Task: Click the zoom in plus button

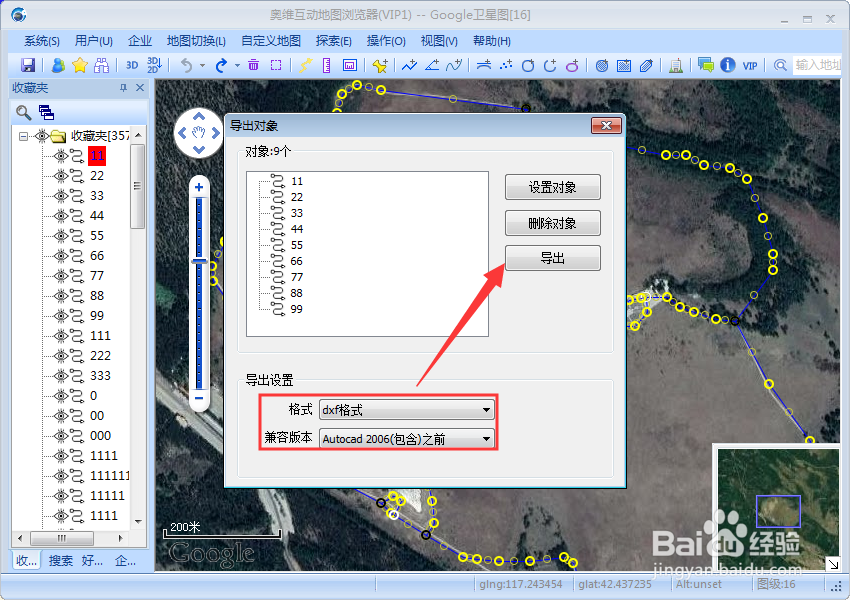Action: [199, 188]
